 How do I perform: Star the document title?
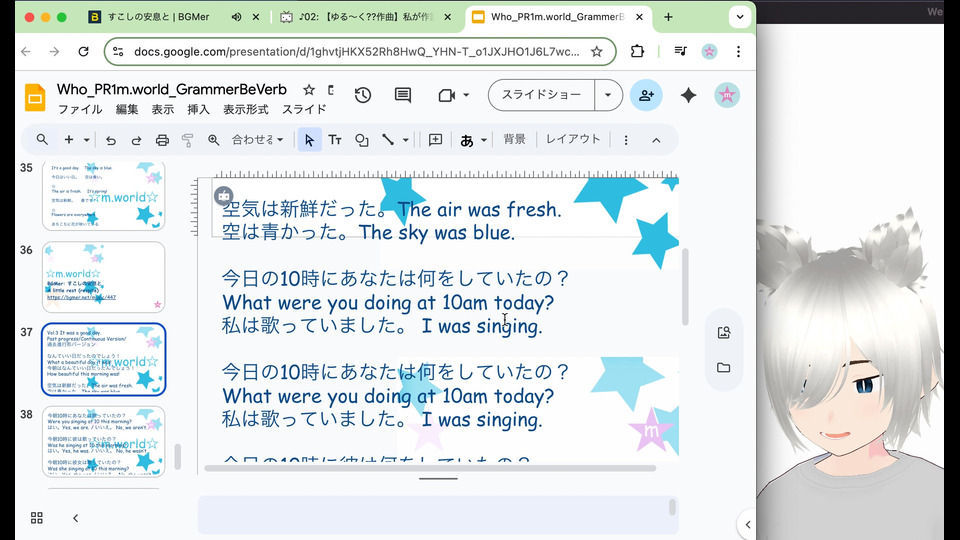pyautogui.click(x=309, y=90)
